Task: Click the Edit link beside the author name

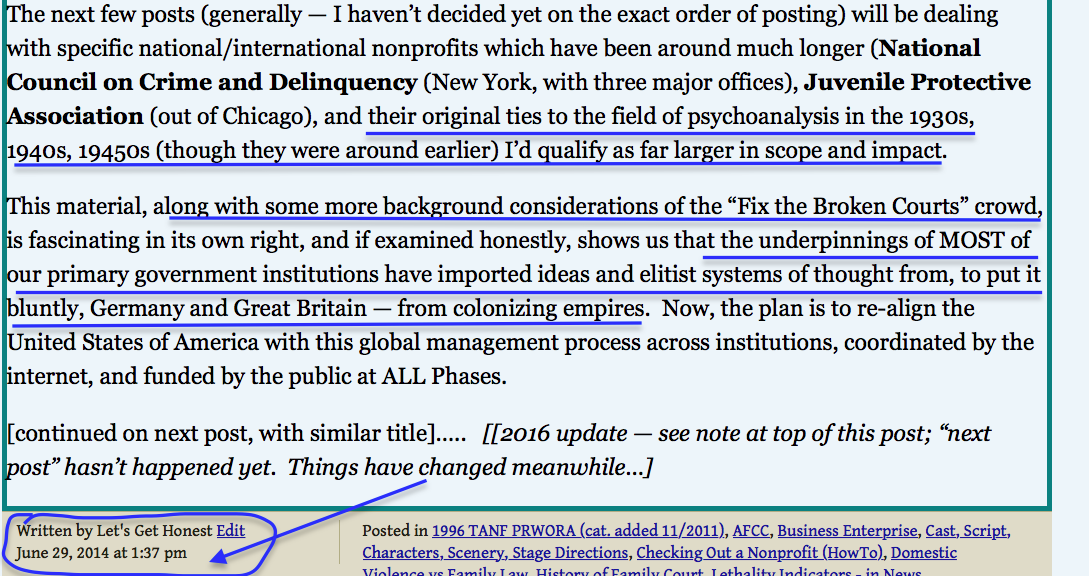Action: pos(230,531)
